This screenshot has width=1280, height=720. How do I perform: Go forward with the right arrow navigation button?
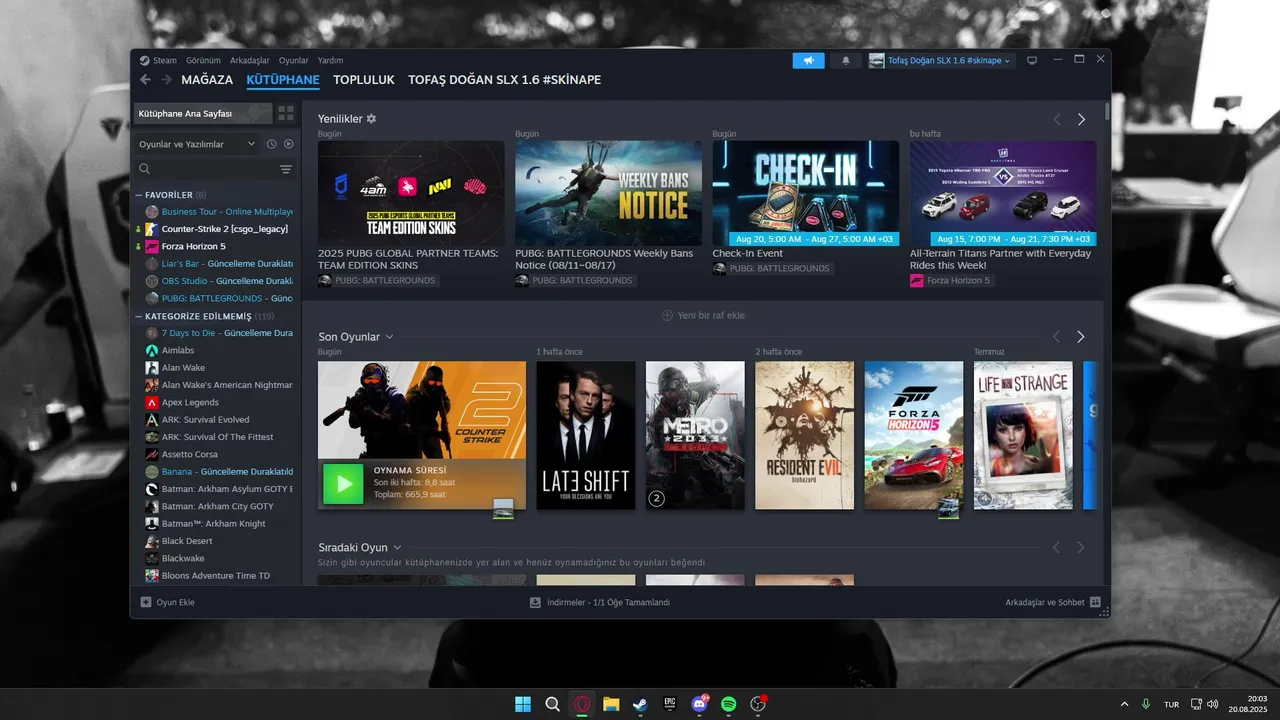click(x=166, y=80)
